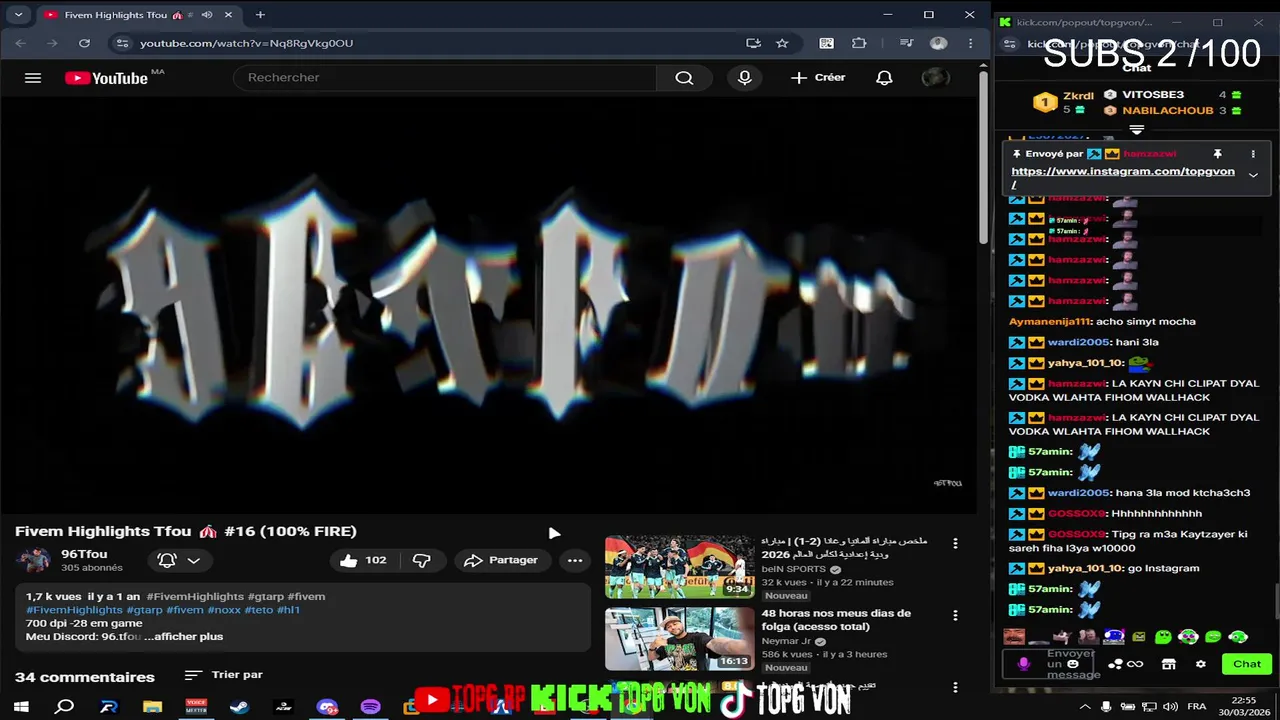This screenshot has width=1280, height=720.
Task: Open Windows taskbar search
Action: coord(64,706)
